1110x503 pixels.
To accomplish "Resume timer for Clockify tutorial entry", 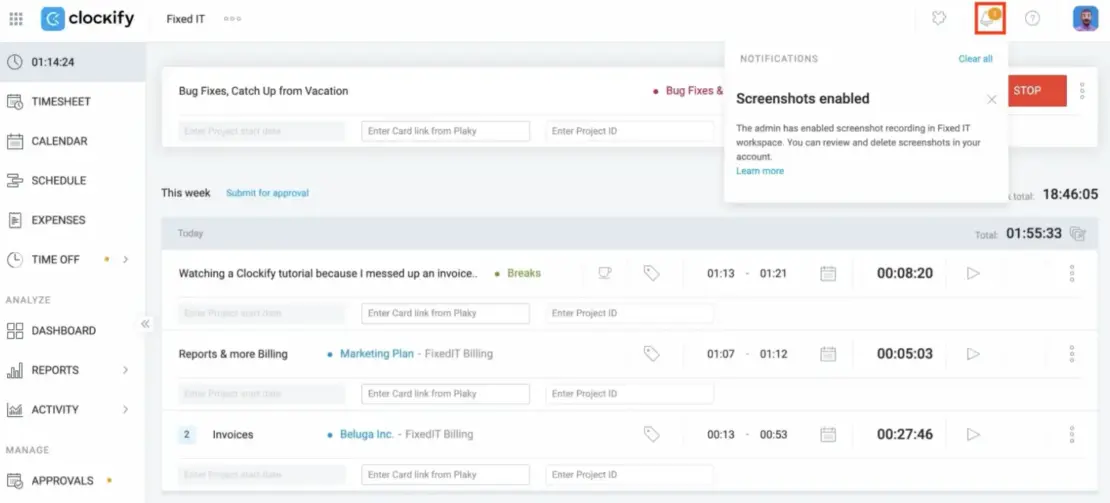I will coord(973,273).
